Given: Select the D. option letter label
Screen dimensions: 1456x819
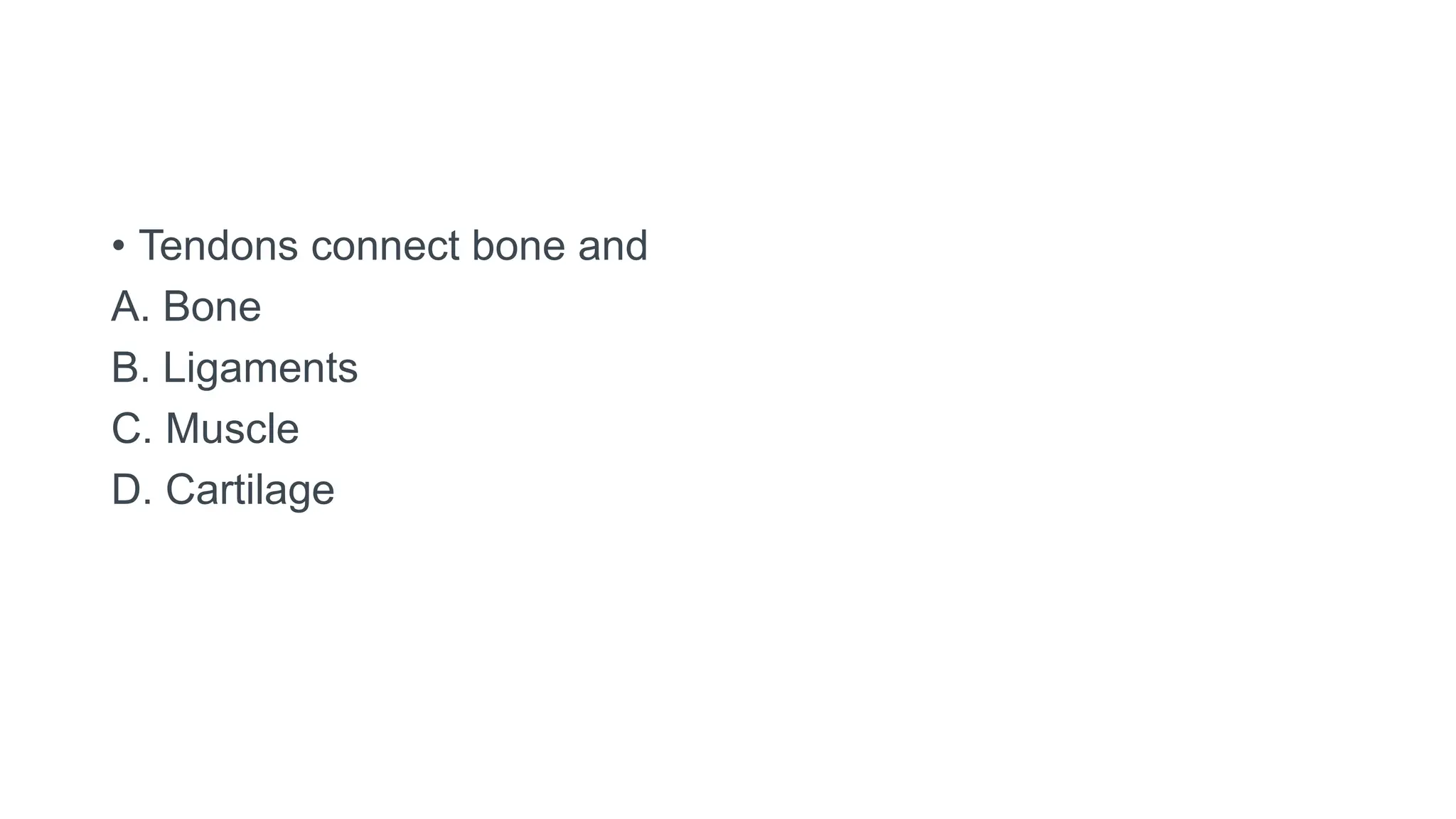Looking at the screenshot, I should (x=132, y=490).
